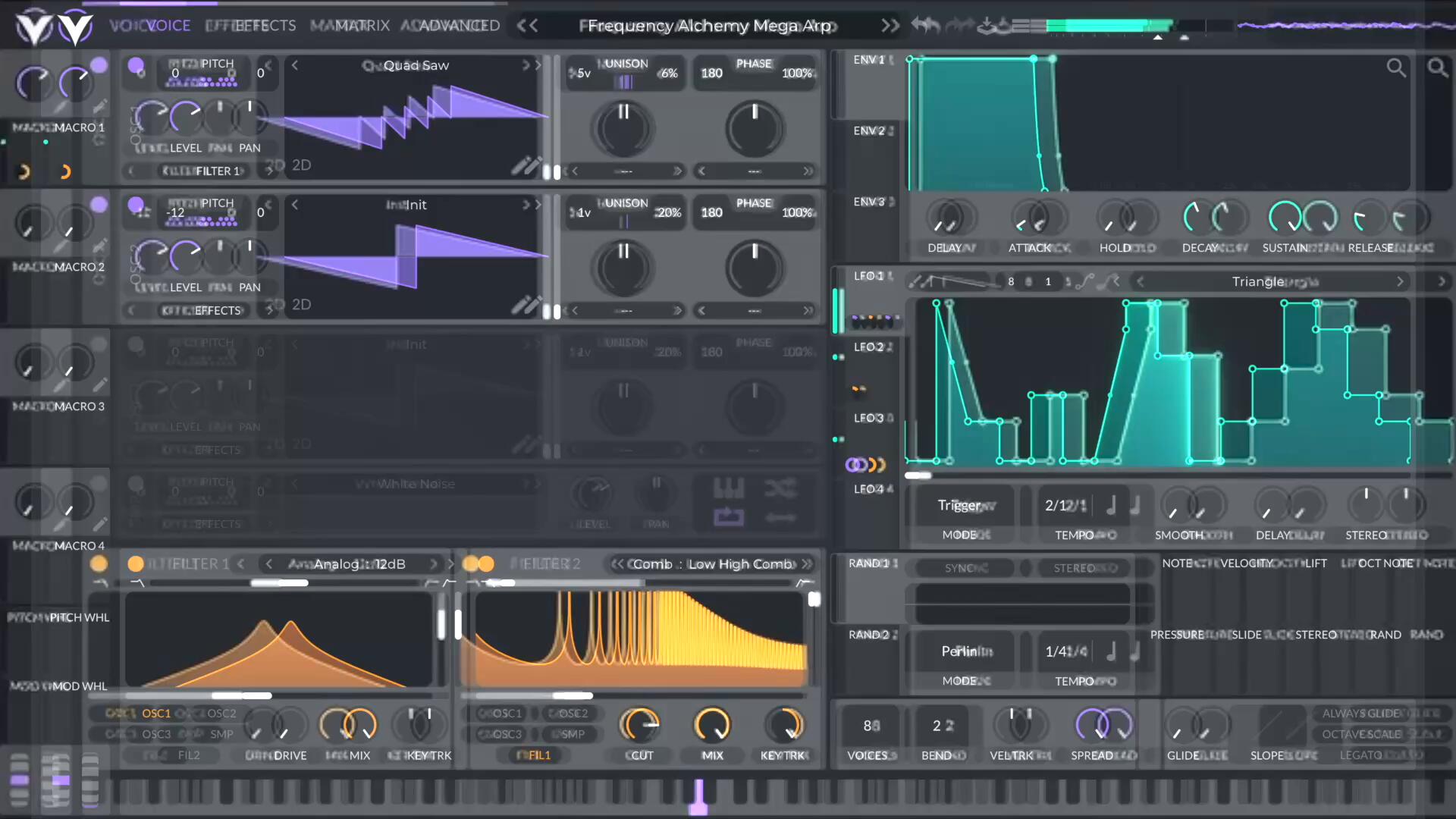Open the wavetable editor pencil on Quad Saw

click(x=529, y=165)
